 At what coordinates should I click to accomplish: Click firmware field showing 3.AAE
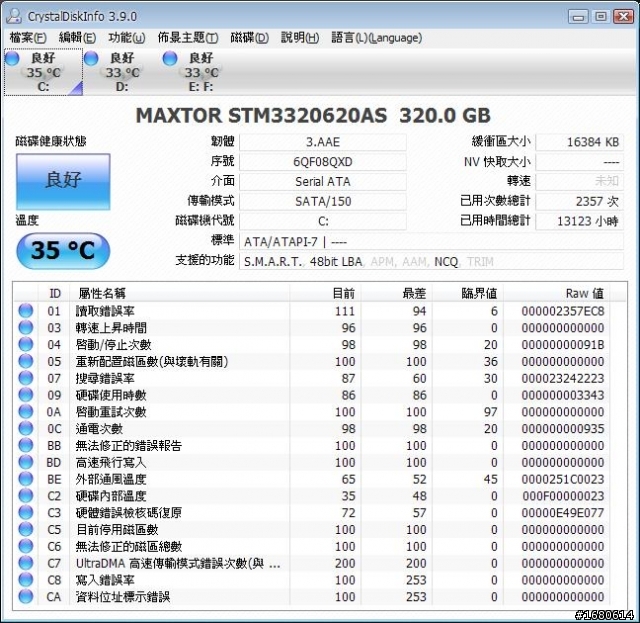(x=323, y=142)
